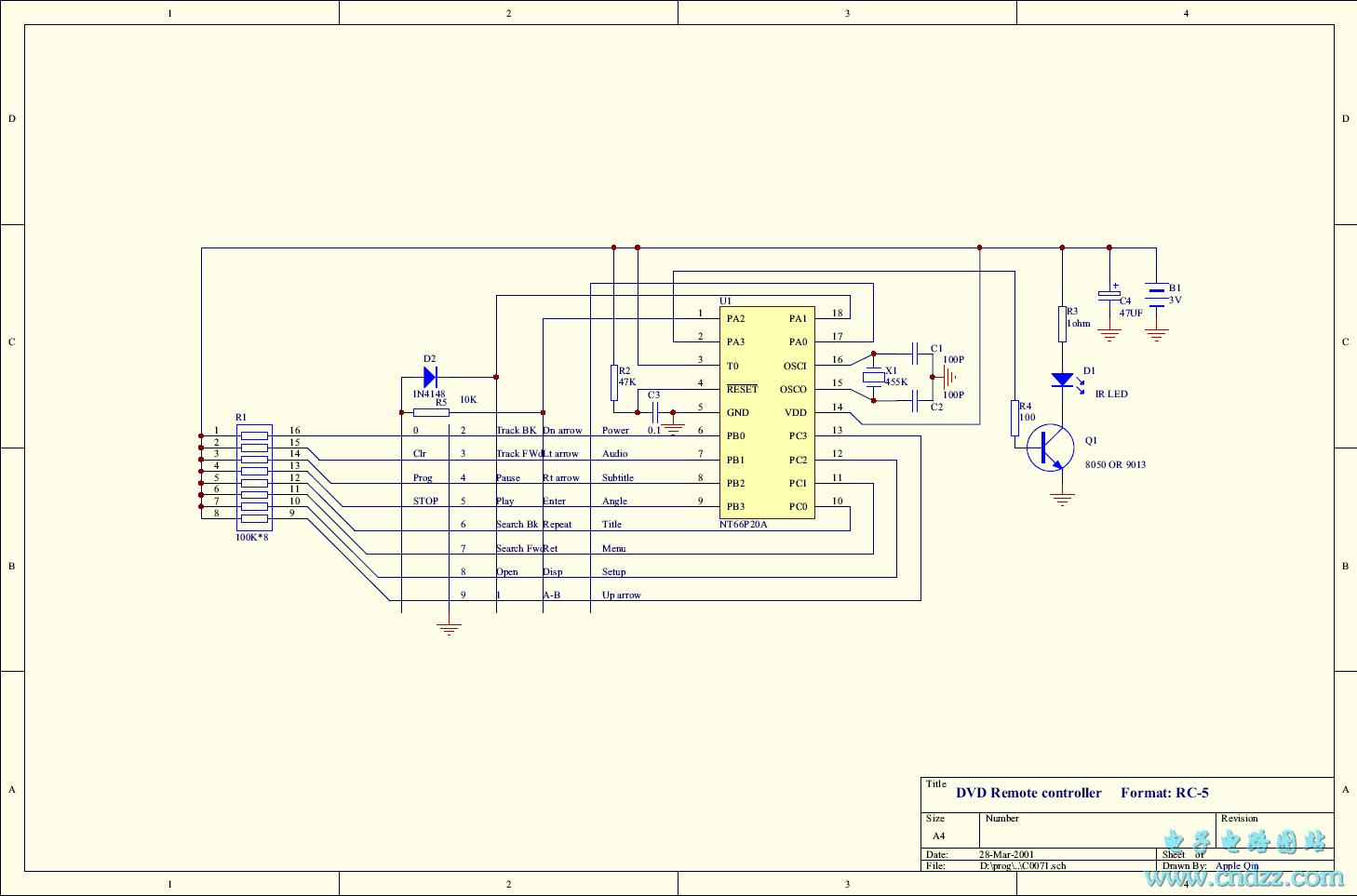Click the C2 100P capacitor symbol
1357x896 pixels.
pyautogui.click(x=916, y=401)
